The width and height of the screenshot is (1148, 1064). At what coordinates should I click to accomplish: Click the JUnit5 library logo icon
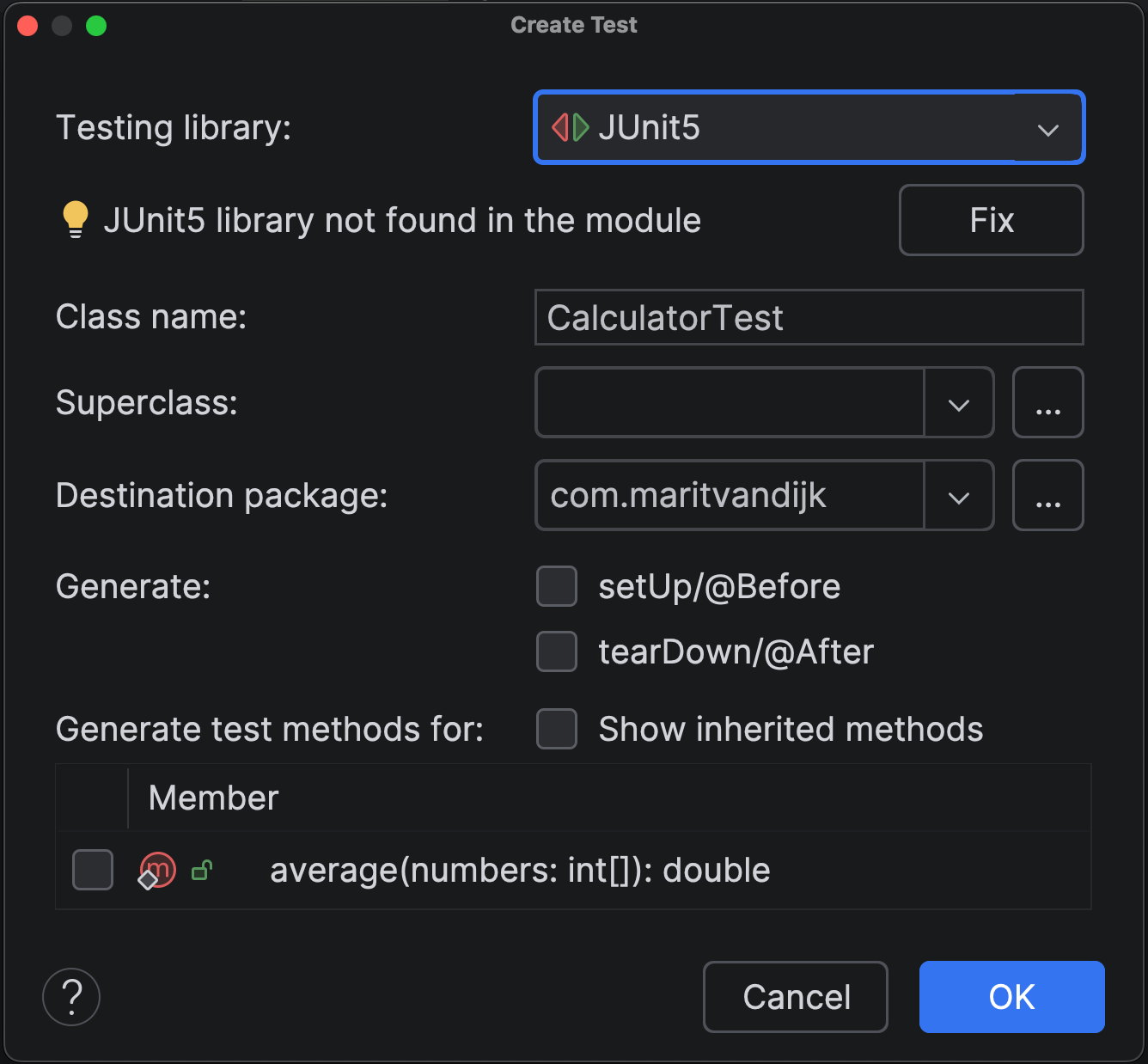point(571,127)
